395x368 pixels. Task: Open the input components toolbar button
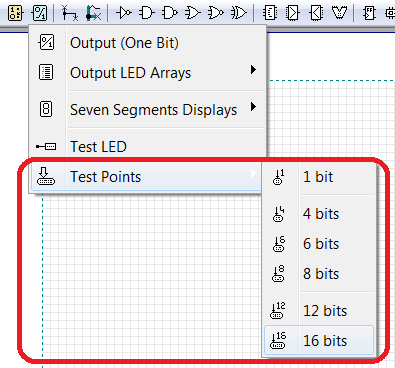(x=15, y=13)
